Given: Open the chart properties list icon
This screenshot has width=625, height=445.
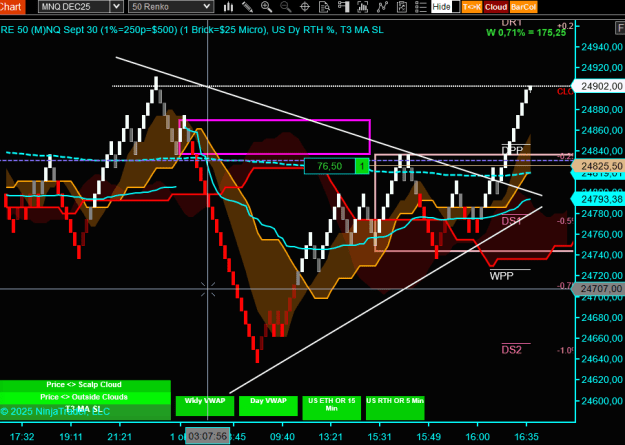Looking at the screenshot, I should pos(421,6).
